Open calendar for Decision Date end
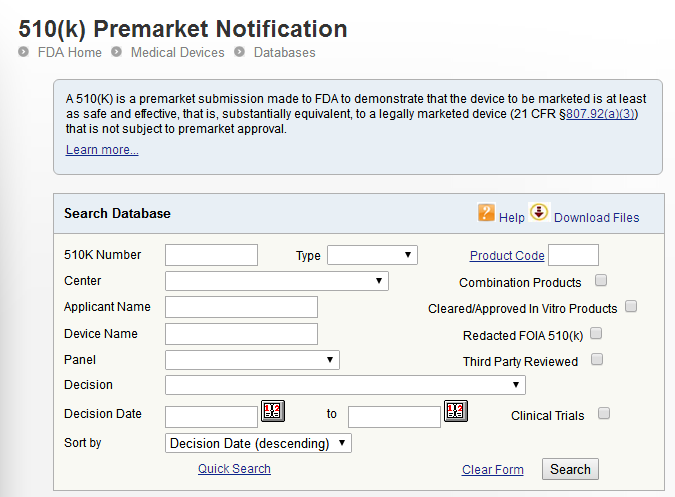The image size is (675, 497). click(x=455, y=410)
